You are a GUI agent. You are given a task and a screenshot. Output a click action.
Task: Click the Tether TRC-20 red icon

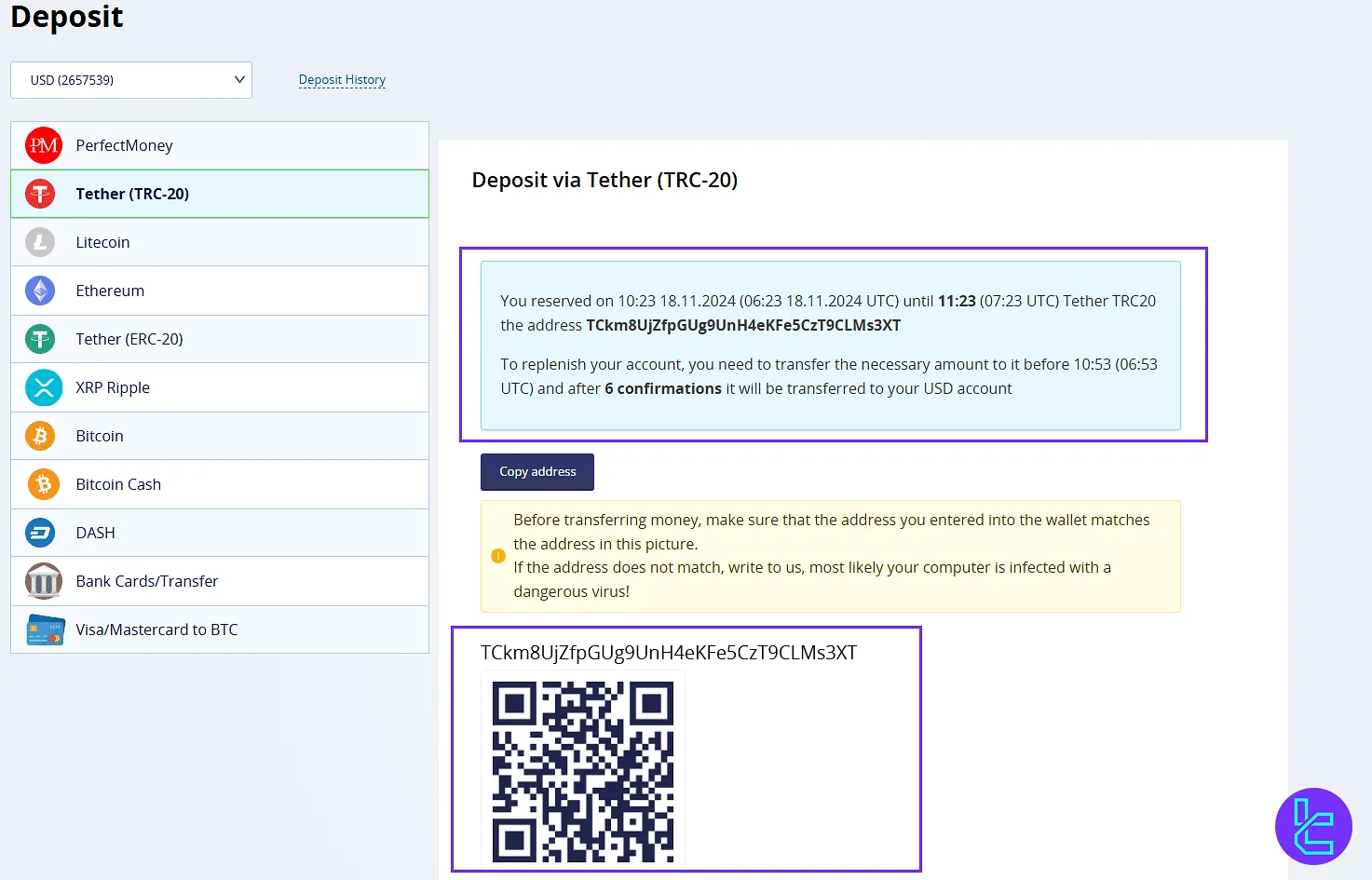point(40,194)
